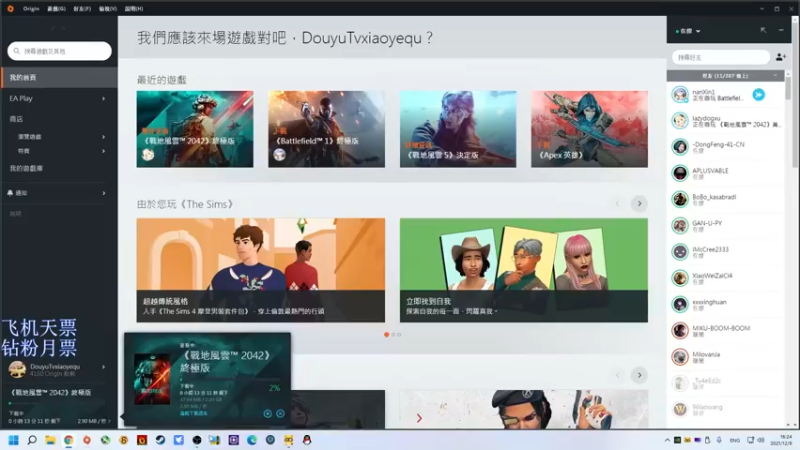Select the My Home (我的首頁) sidebar item
Viewport: 800px width, 450px height.
tap(59, 78)
